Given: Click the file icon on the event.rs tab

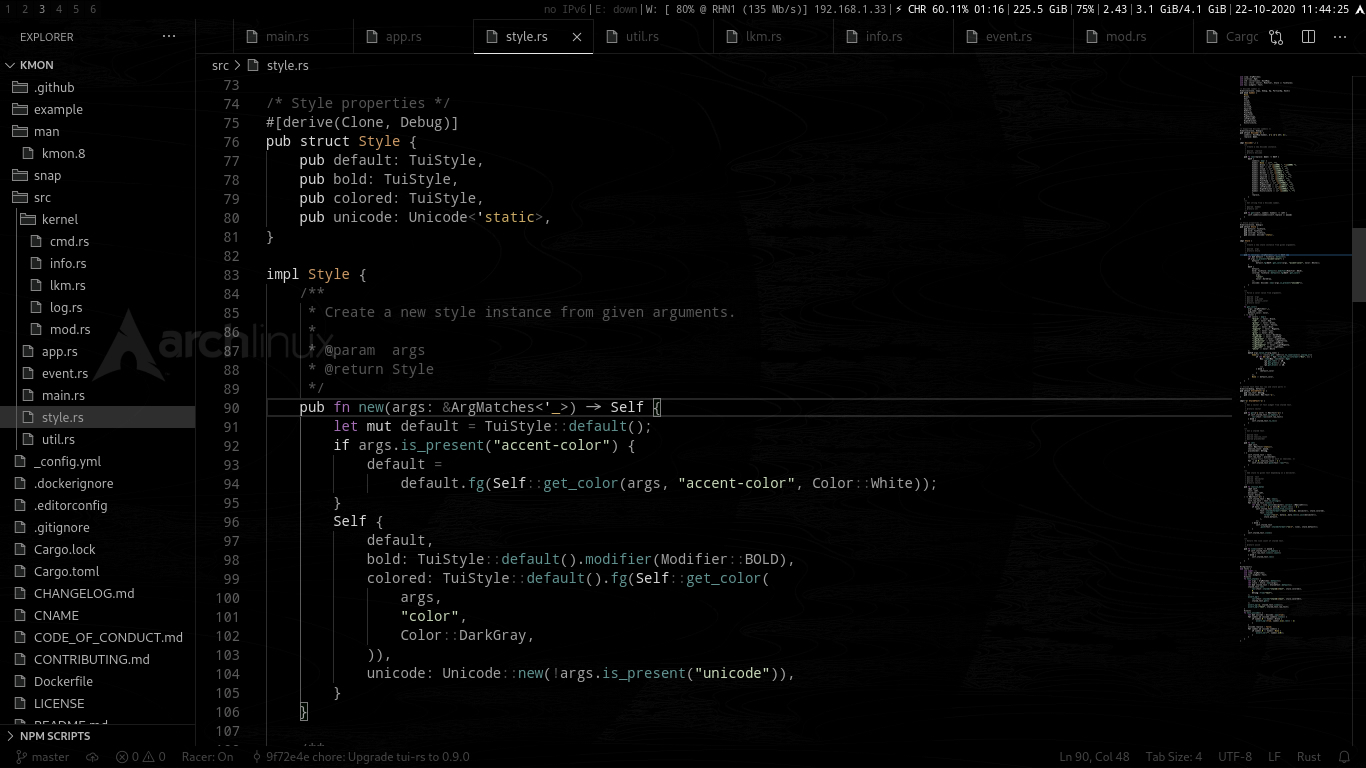Looking at the screenshot, I should (x=972, y=37).
